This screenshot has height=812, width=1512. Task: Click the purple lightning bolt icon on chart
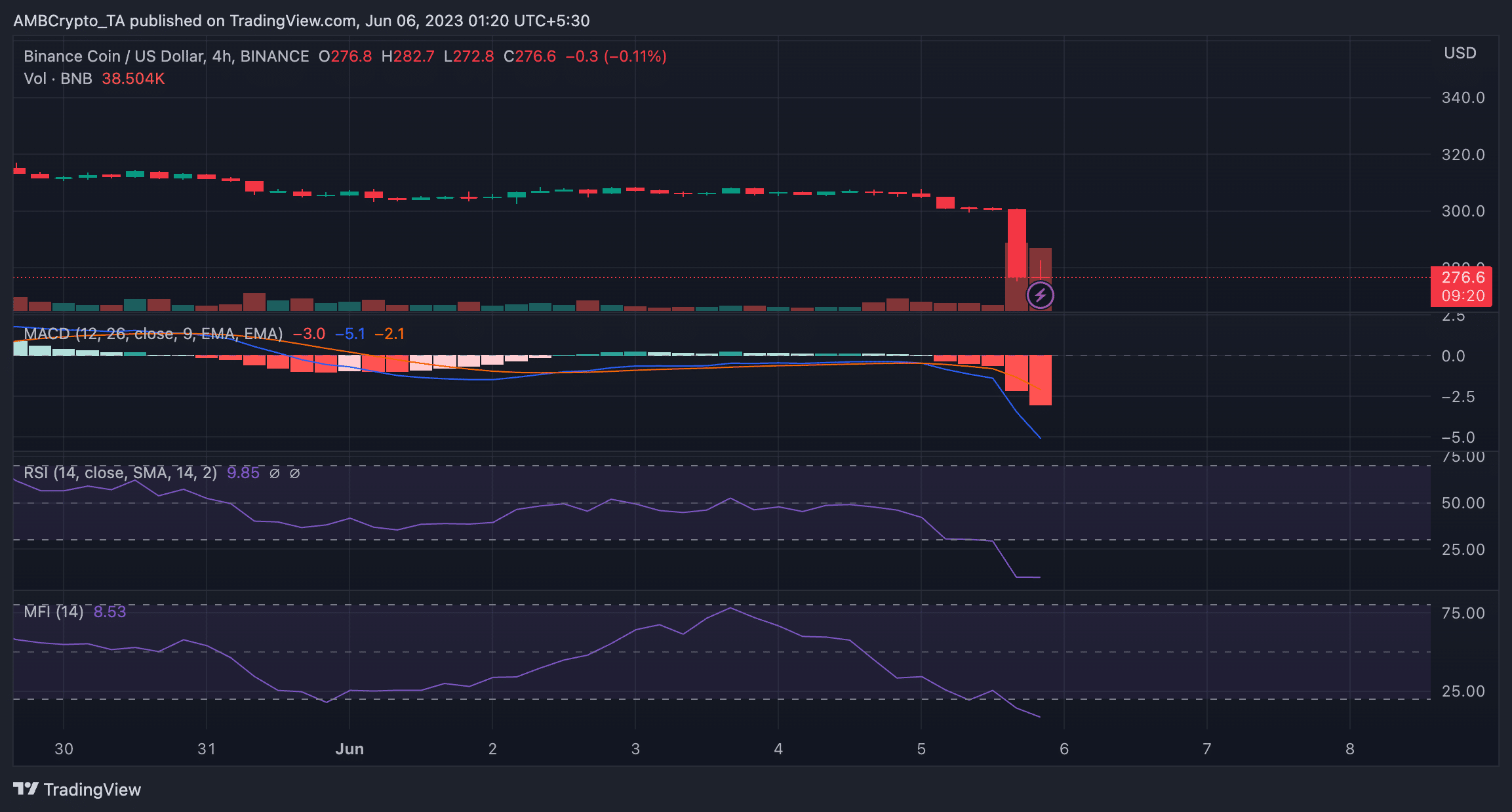(1041, 295)
